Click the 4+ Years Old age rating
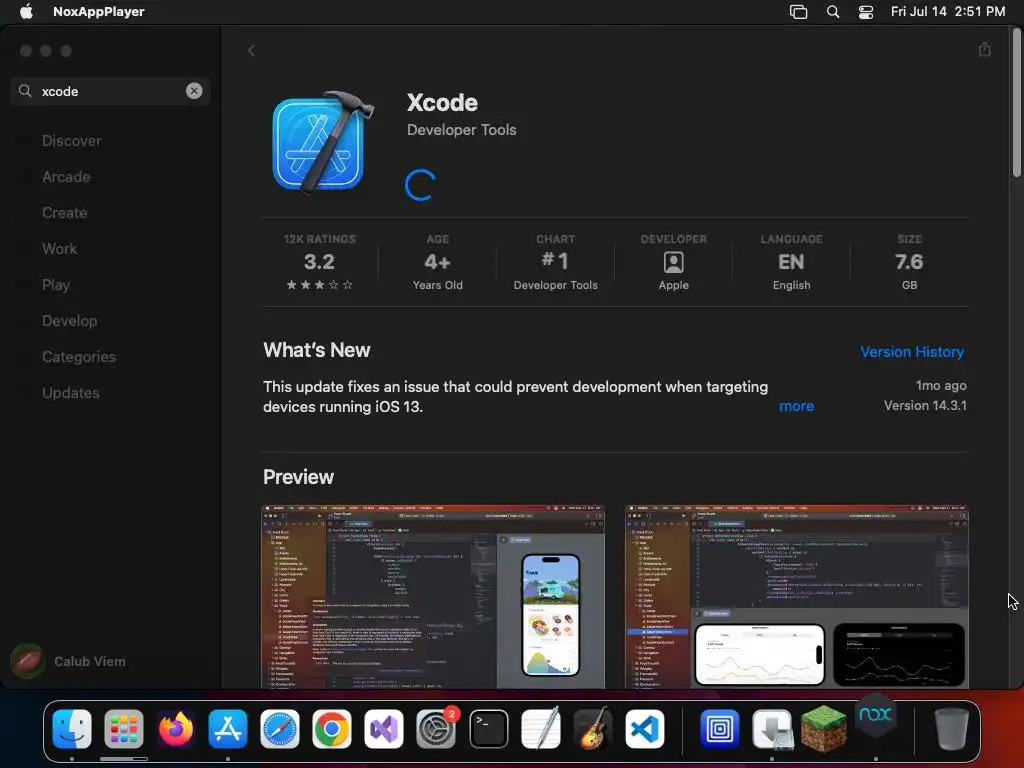 438,262
